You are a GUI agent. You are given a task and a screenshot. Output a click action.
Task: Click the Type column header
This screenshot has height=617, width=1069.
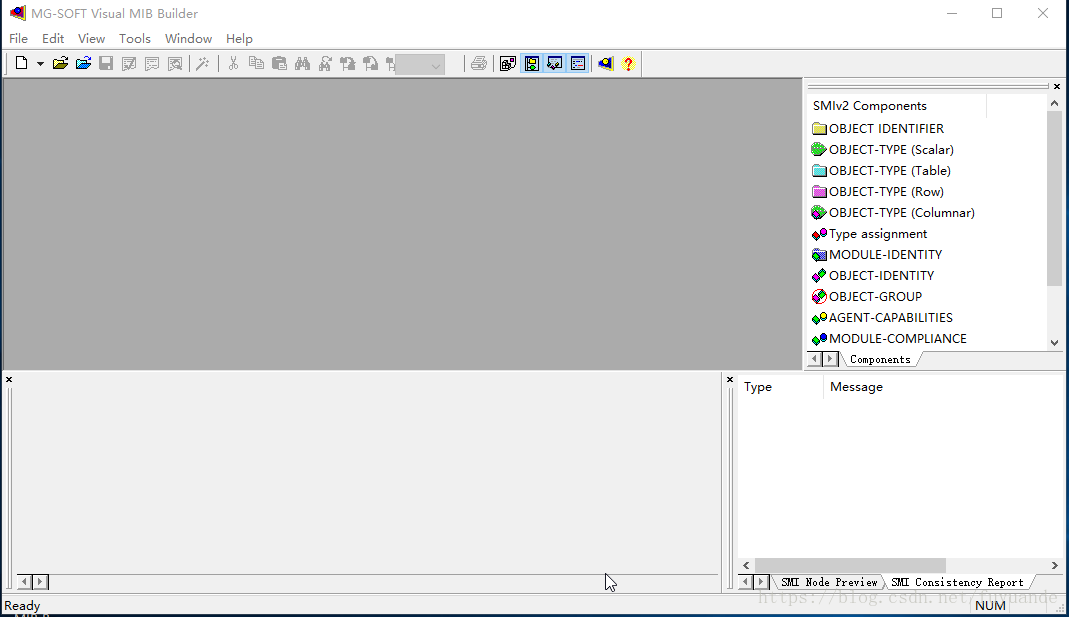tap(781, 387)
